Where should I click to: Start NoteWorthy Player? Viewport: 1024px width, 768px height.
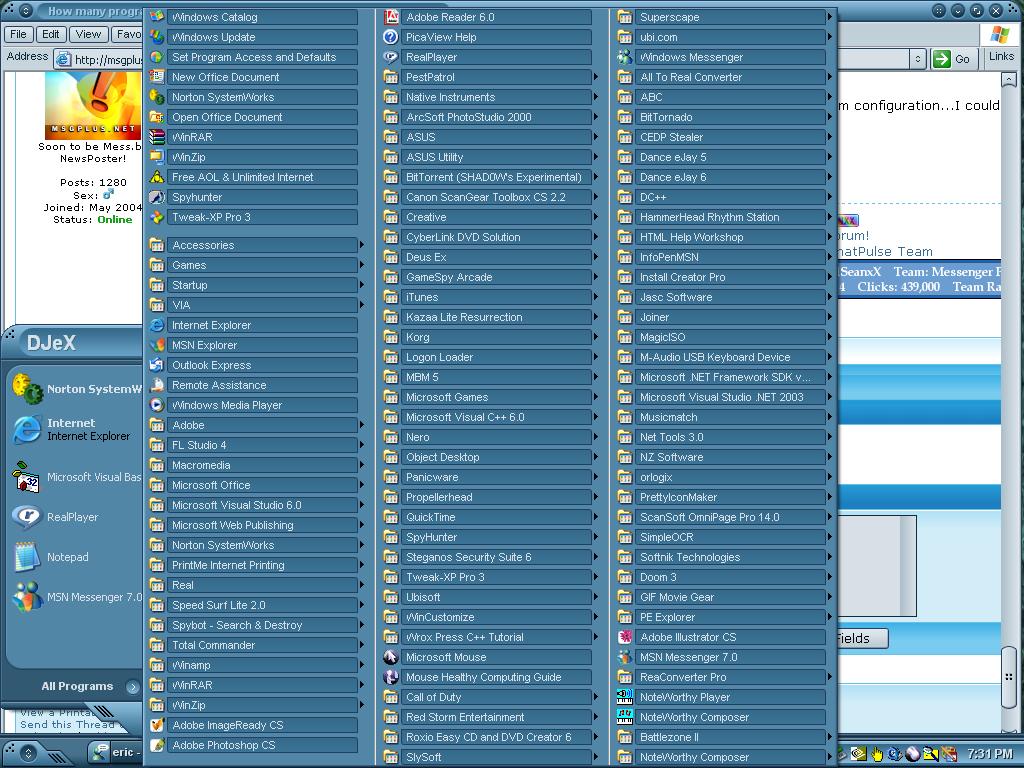pos(722,697)
